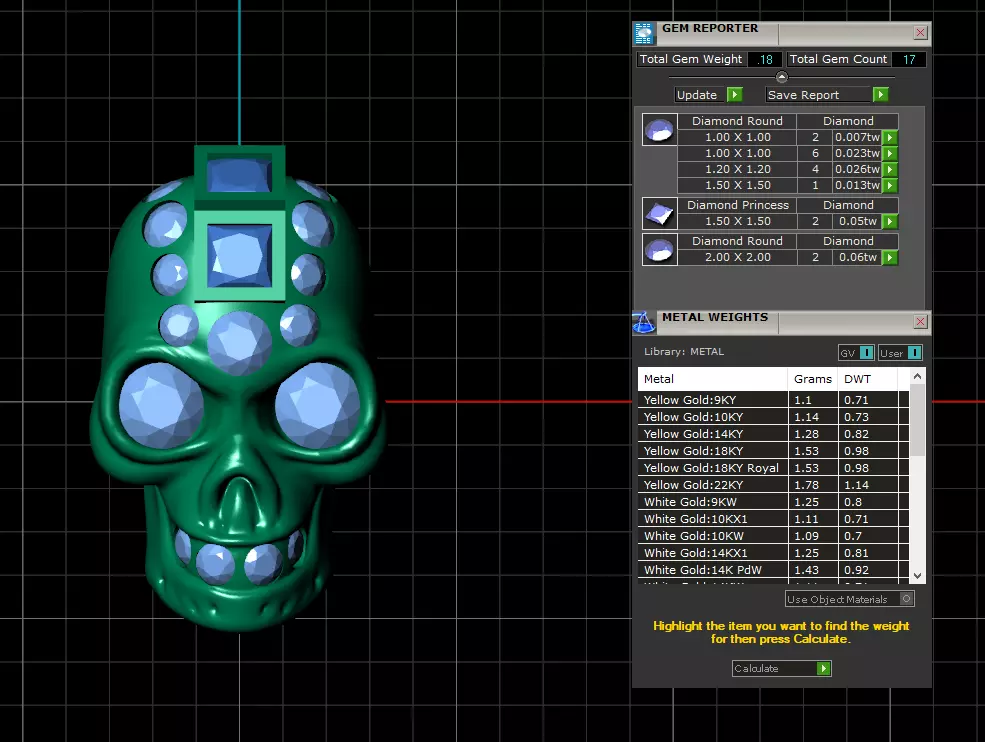Click the green arrow next to Save Report
The image size is (985, 742).
[x=881, y=95]
